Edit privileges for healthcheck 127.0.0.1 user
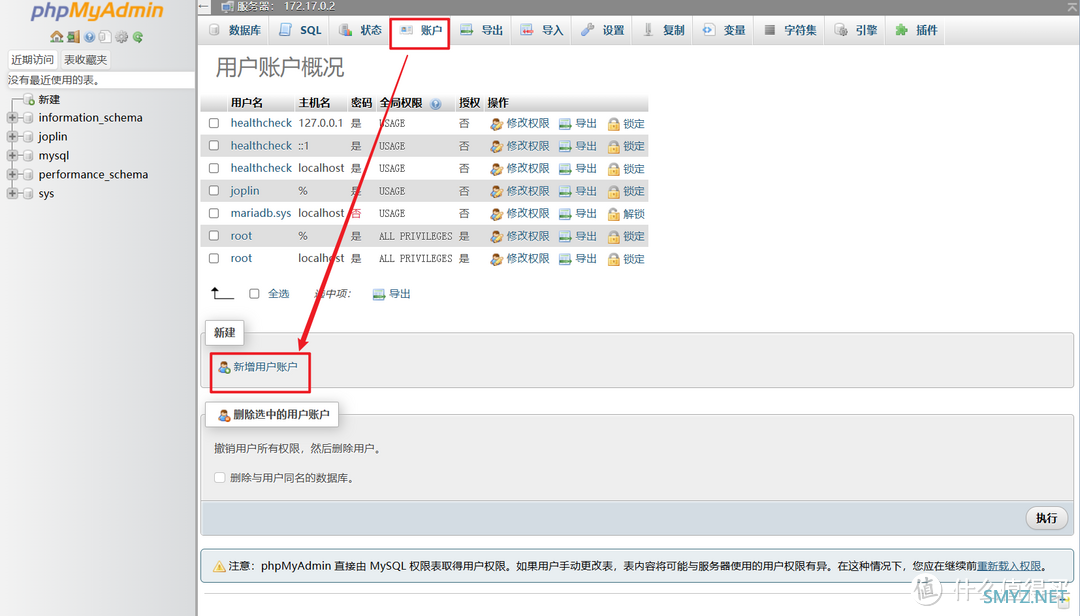1080x616 pixels. pyautogui.click(x=520, y=123)
